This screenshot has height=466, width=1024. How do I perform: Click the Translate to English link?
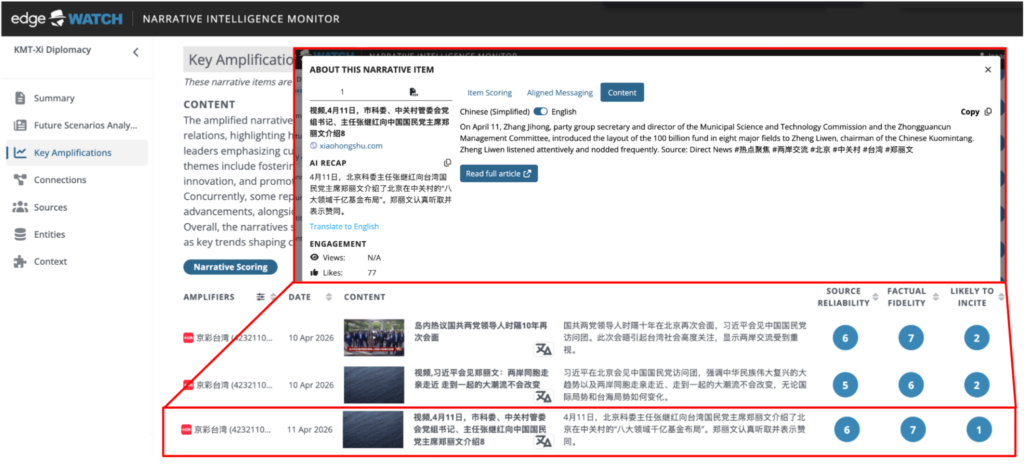tap(344, 226)
